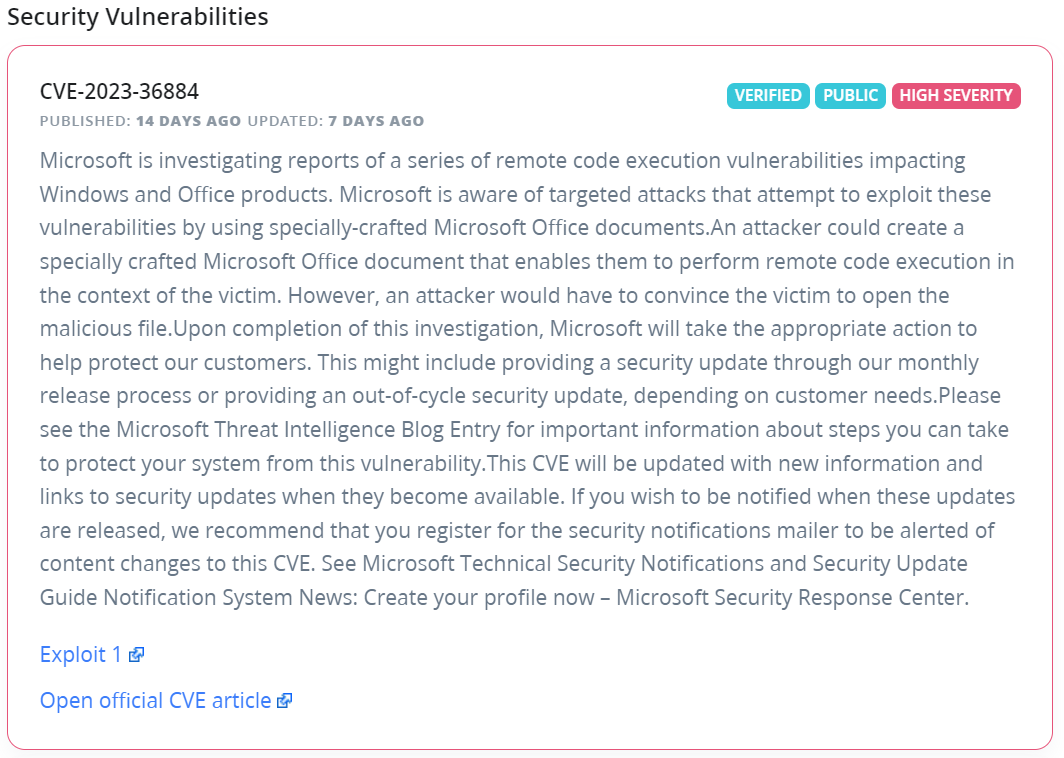Click the first line of the CVE description
The width and height of the screenshot is (1064, 758).
pyautogui.click(x=503, y=161)
